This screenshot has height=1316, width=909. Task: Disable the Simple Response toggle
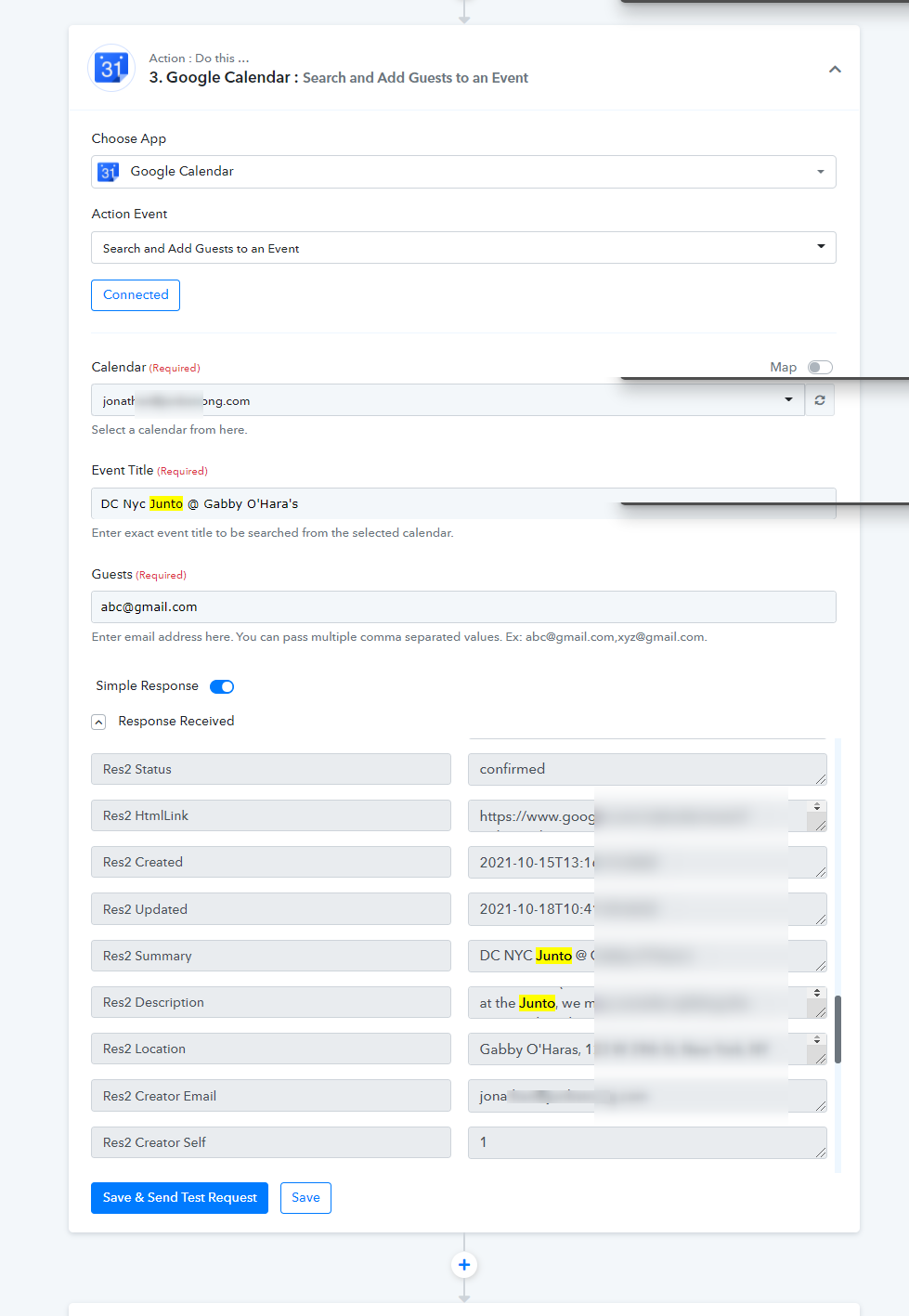222,686
